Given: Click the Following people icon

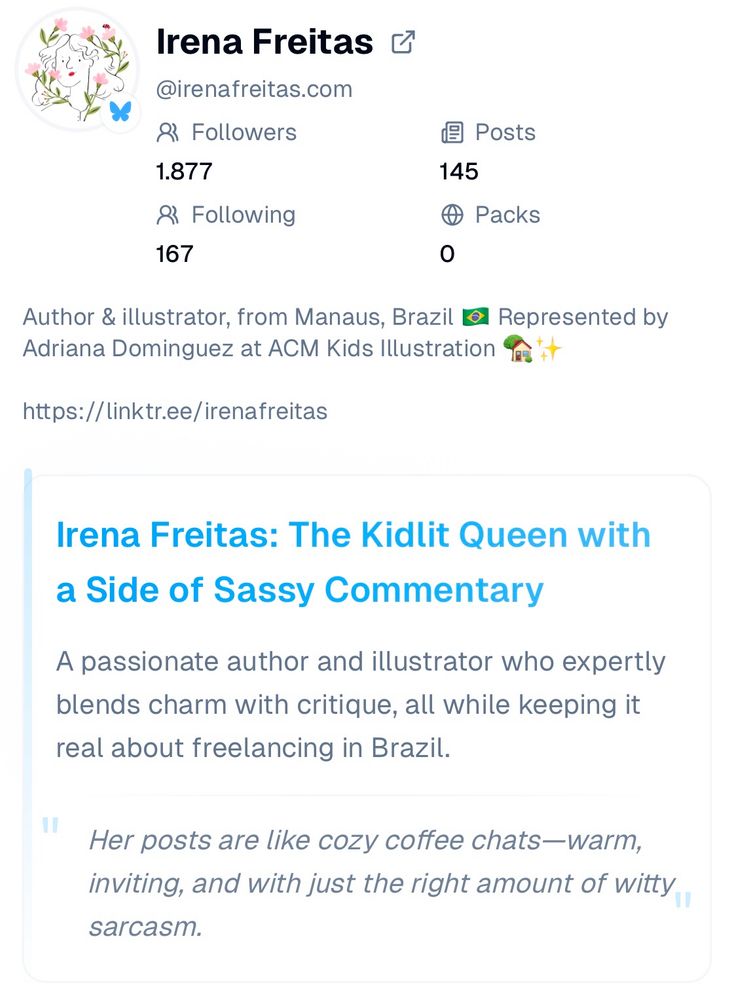Looking at the screenshot, I should tap(168, 215).
